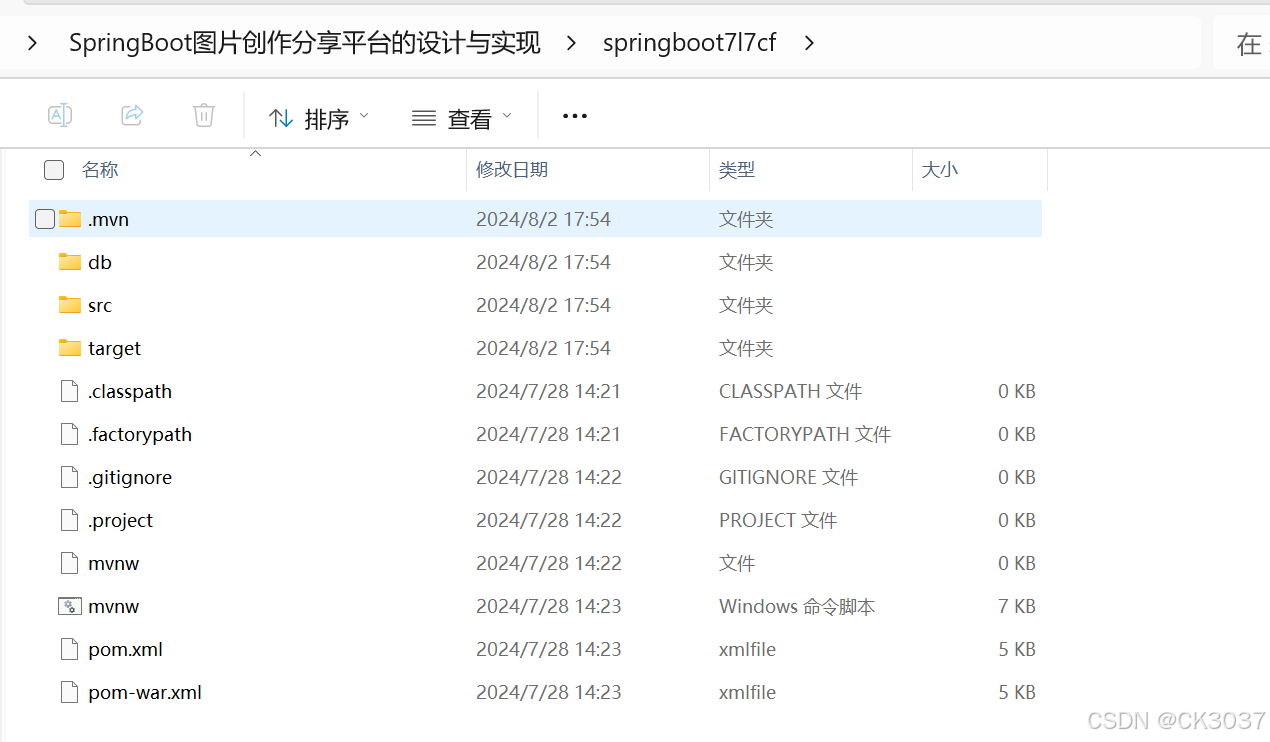Viewport: 1270px width, 742px height.
Task: Sort by 修改日期 column header
Action: (x=512, y=170)
